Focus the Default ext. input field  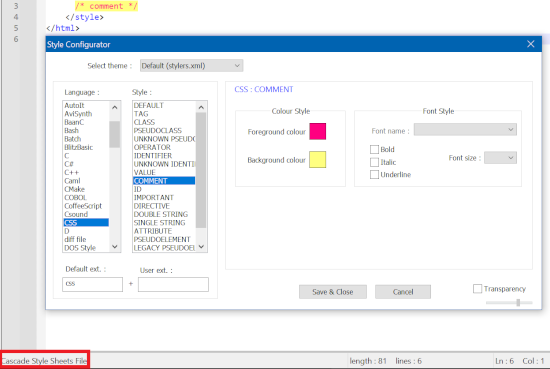pos(93,284)
